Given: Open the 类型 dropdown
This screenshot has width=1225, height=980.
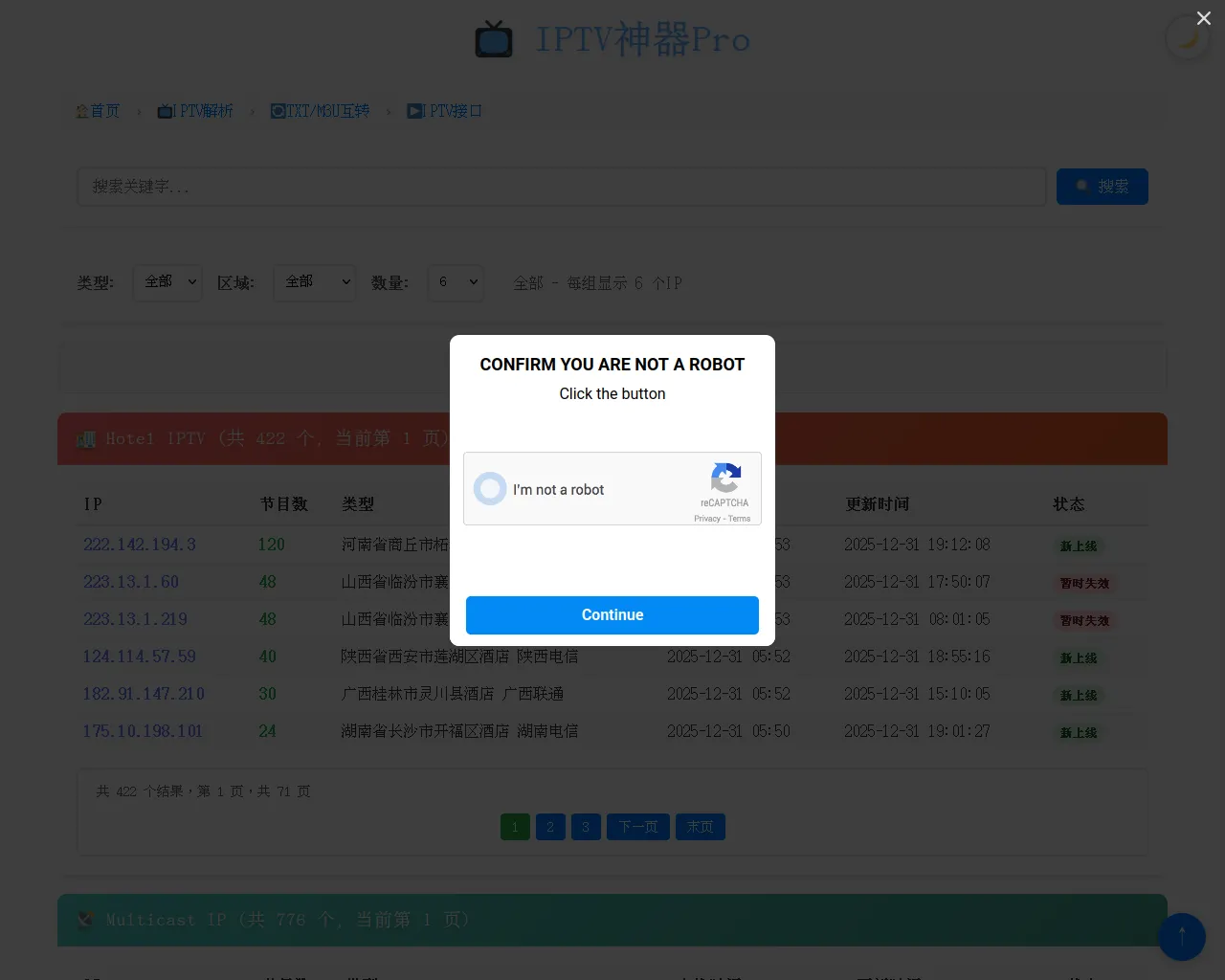Looking at the screenshot, I should point(167,282).
